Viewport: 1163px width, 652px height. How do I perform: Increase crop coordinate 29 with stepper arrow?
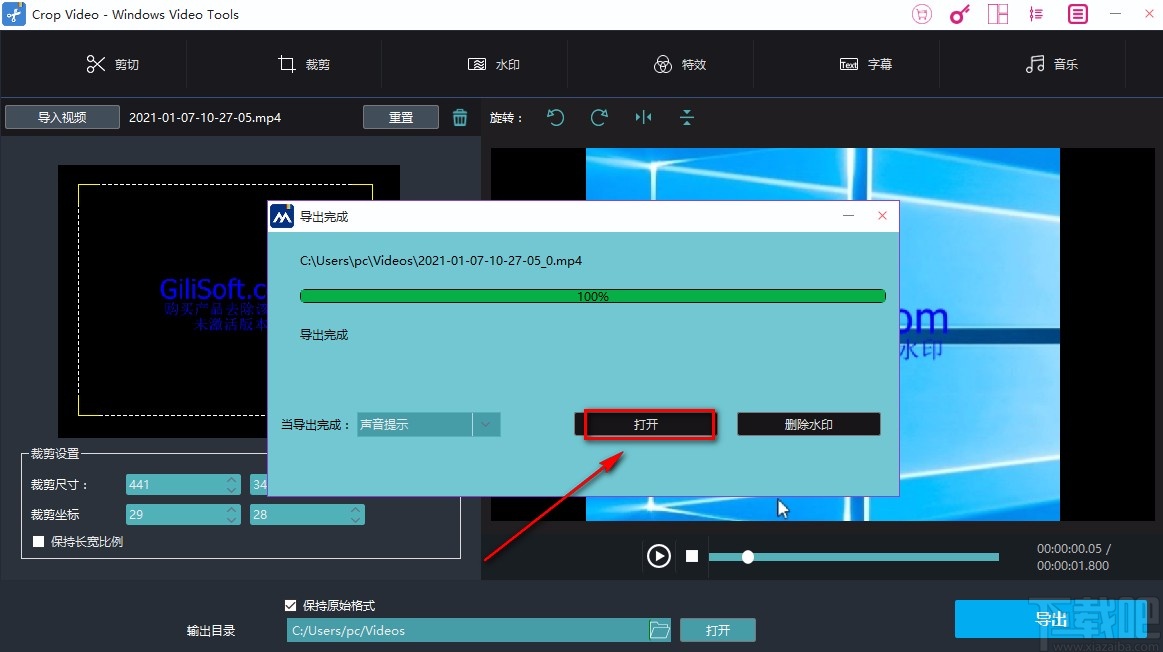click(x=231, y=509)
